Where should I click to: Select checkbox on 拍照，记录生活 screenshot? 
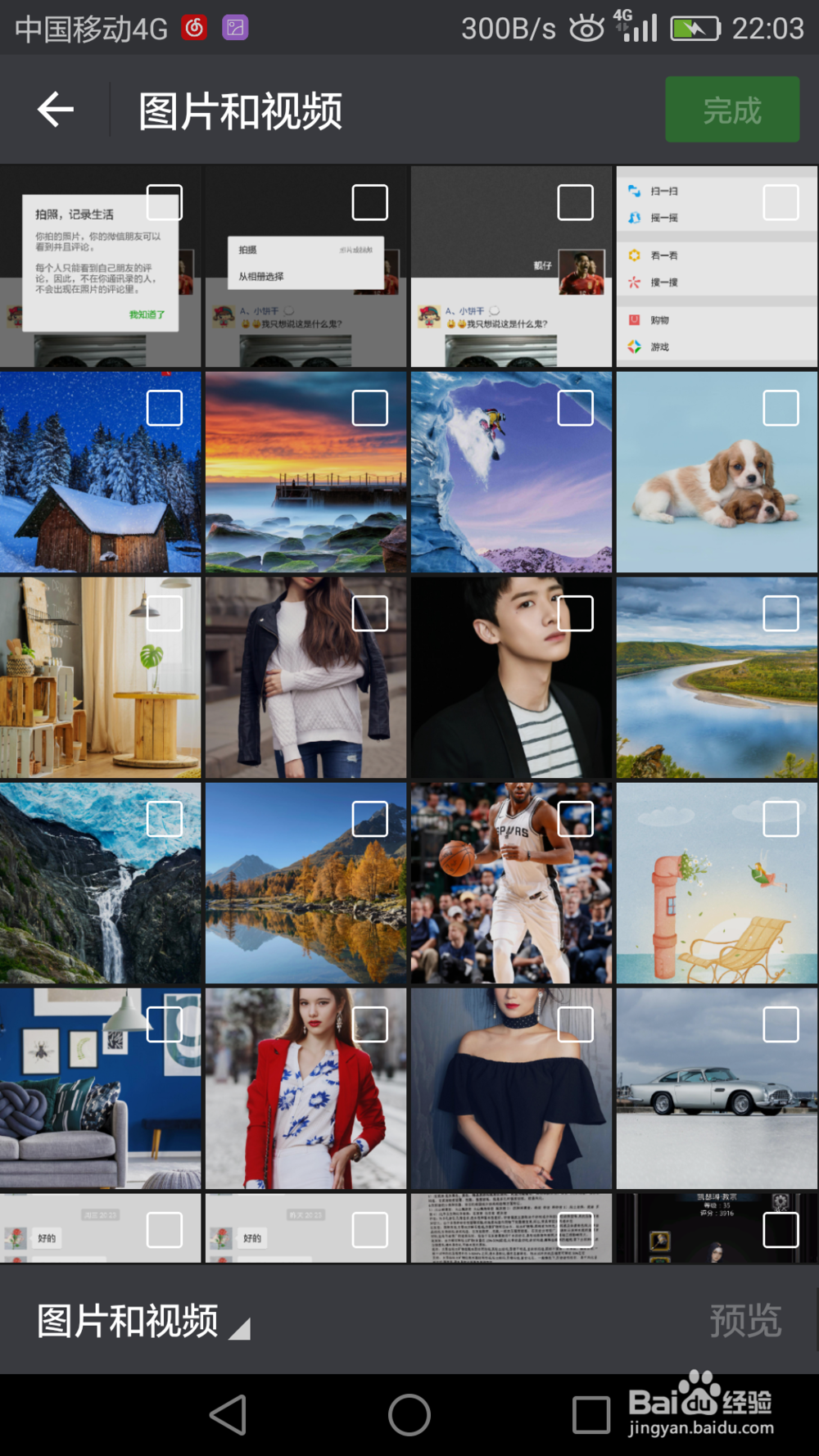point(165,202)
